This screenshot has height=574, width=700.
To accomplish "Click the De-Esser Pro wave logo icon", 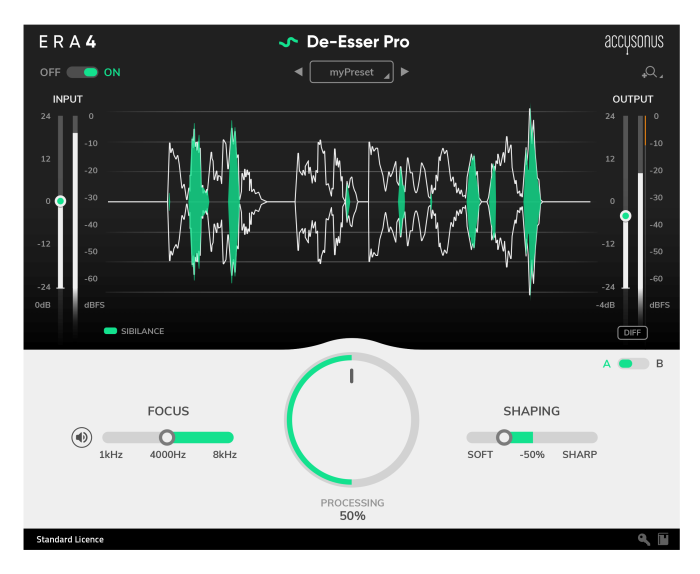I will (288, 42).
